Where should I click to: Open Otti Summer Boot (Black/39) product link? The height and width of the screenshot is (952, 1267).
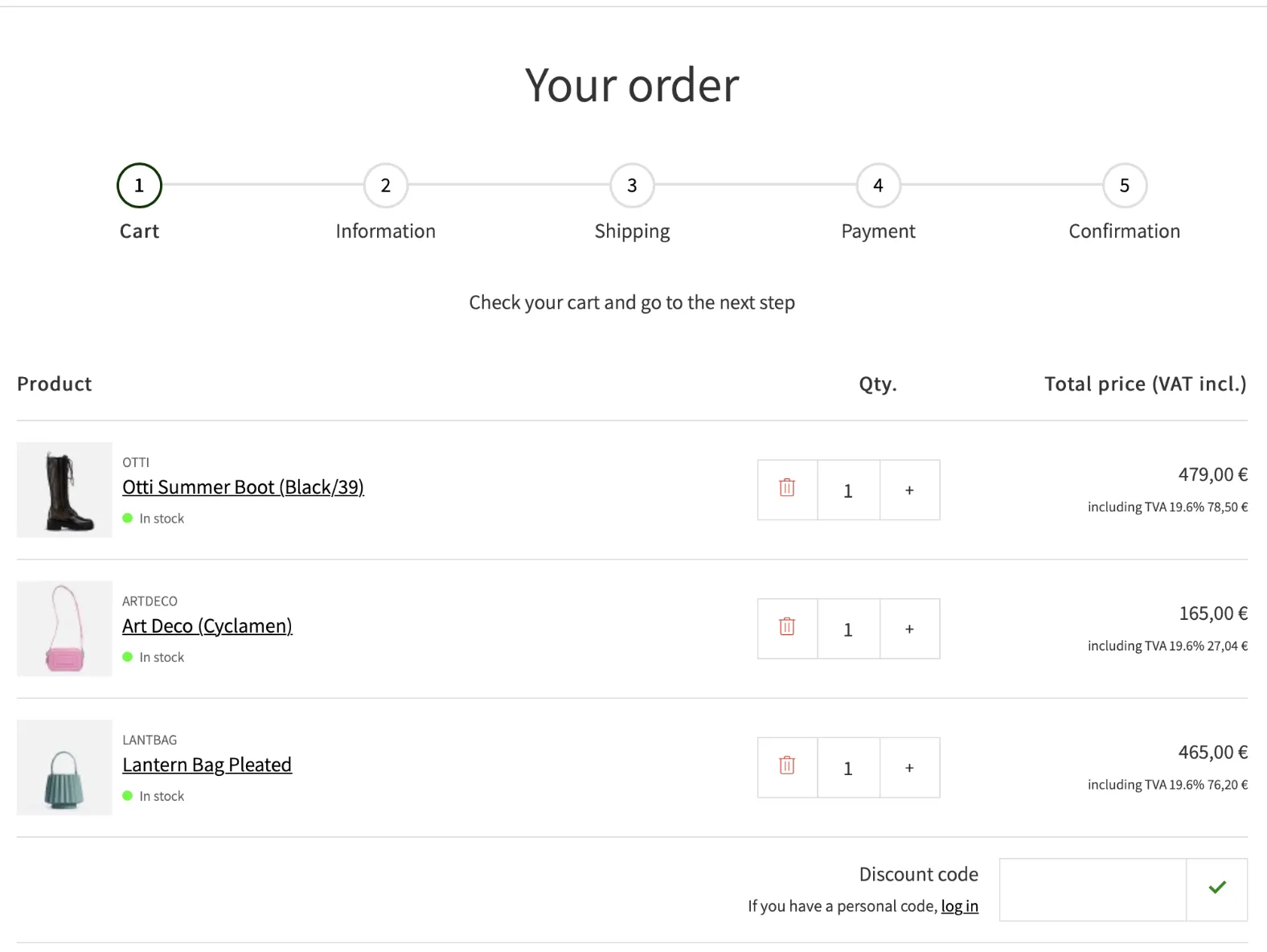click(243, 487)
